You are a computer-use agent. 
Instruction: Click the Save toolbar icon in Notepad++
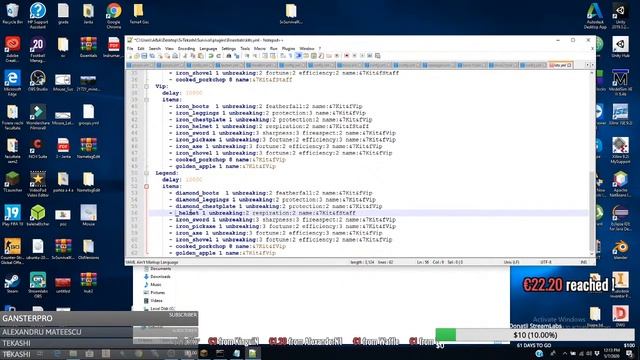click(144, 56)
